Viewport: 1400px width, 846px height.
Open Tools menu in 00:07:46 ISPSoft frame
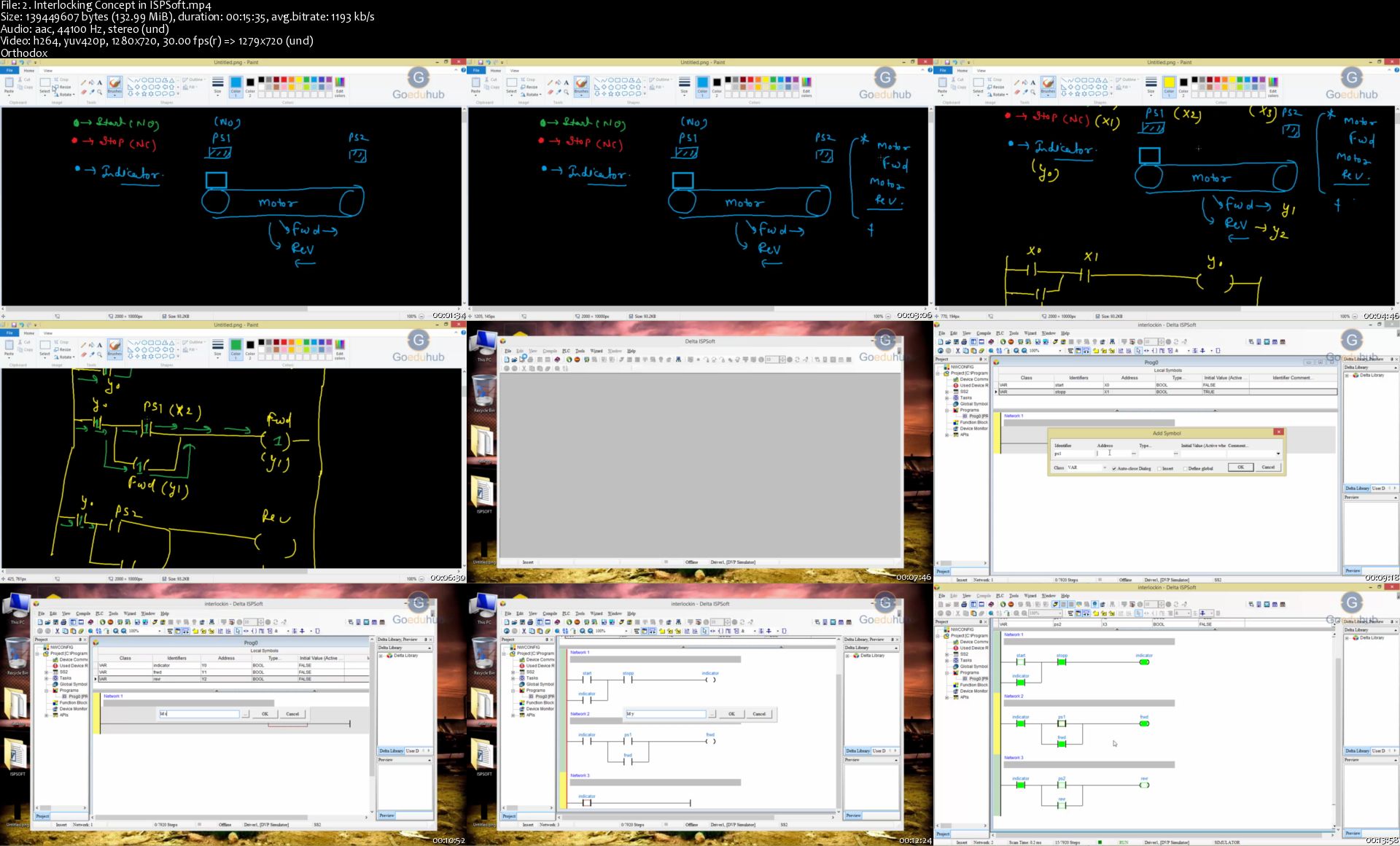tap(580, 351)
